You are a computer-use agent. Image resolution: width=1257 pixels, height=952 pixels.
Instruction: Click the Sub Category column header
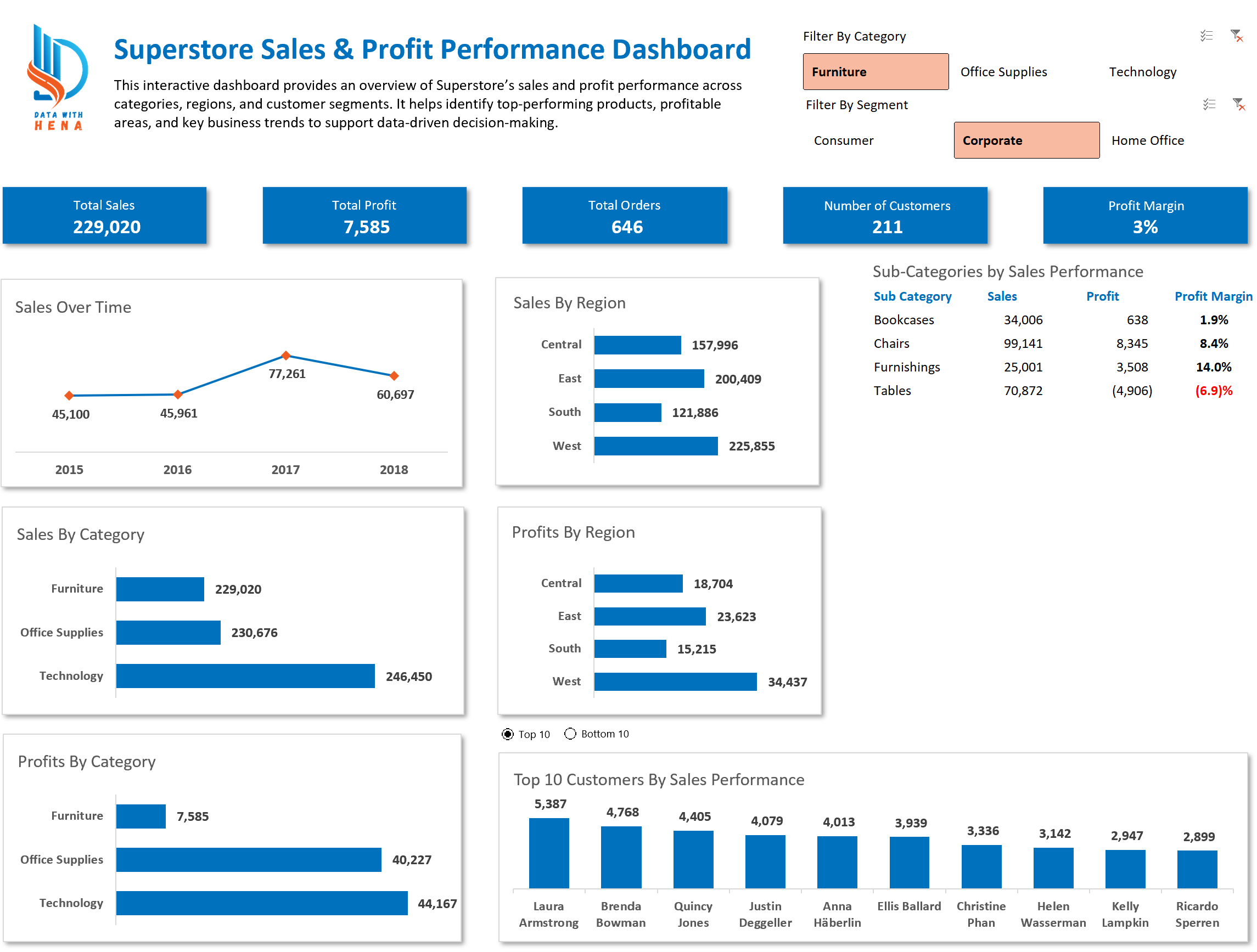point(912,296)
